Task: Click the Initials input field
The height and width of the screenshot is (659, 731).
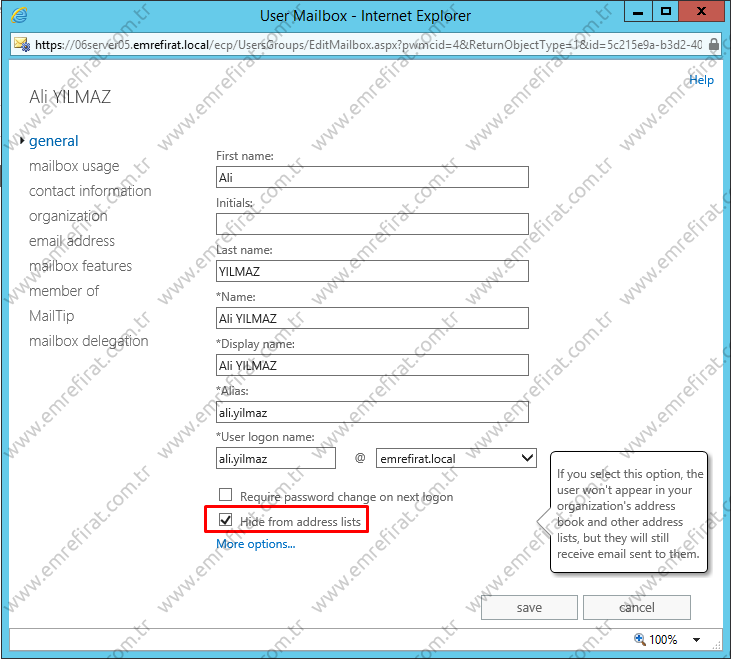Action: 372,224
